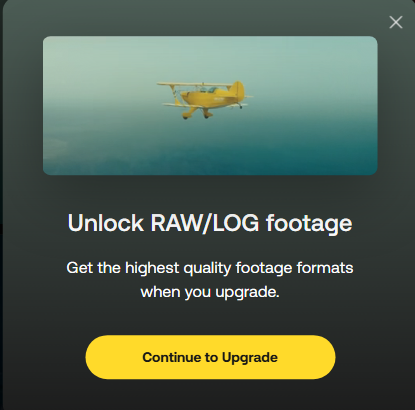This screenshot has height=410, width=415.
Task: Click the biplane's tail fin in the preview
Action: pos(238,90)
